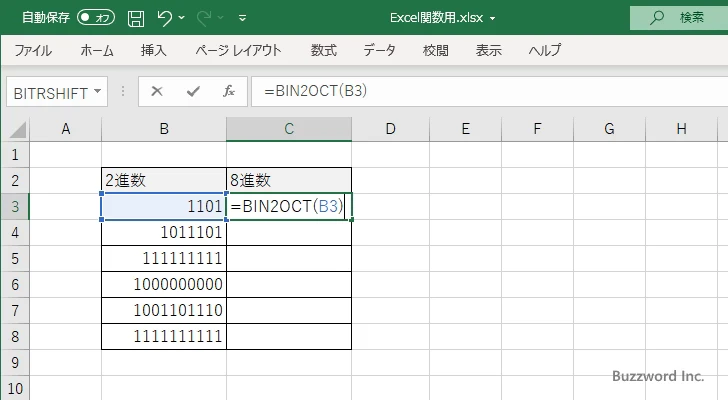Cancel formula entry with the X icon

click(x=157, y=91)
